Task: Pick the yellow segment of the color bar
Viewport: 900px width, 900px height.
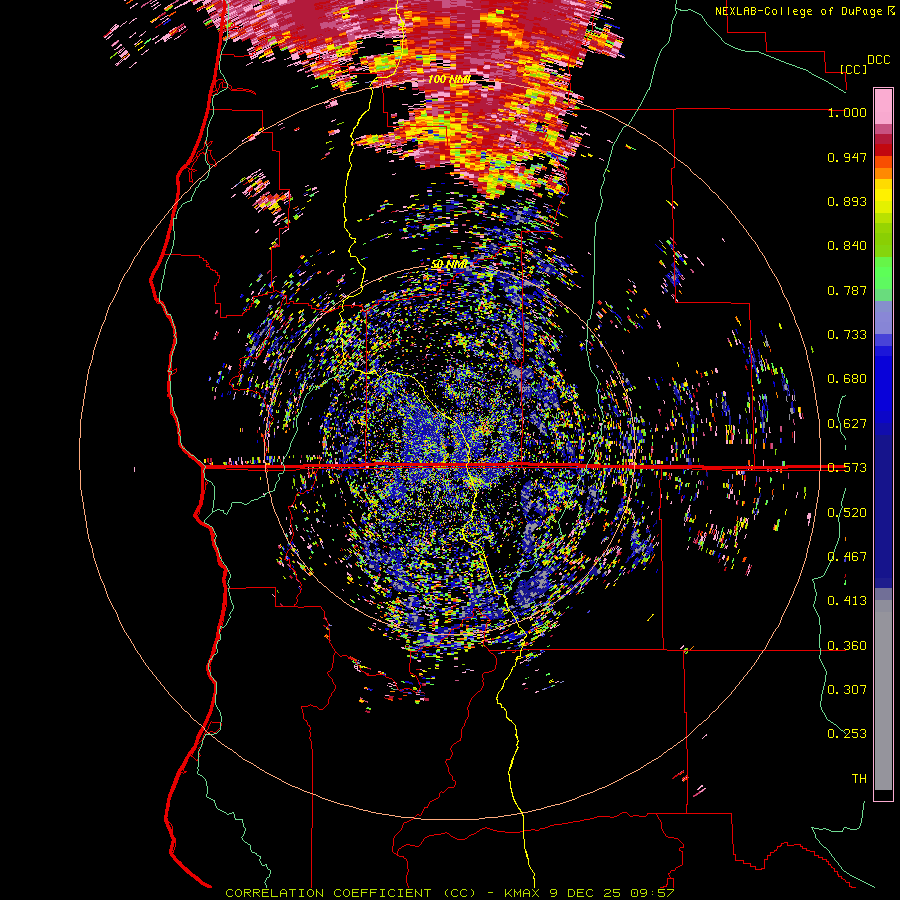Action: point(883,196)
